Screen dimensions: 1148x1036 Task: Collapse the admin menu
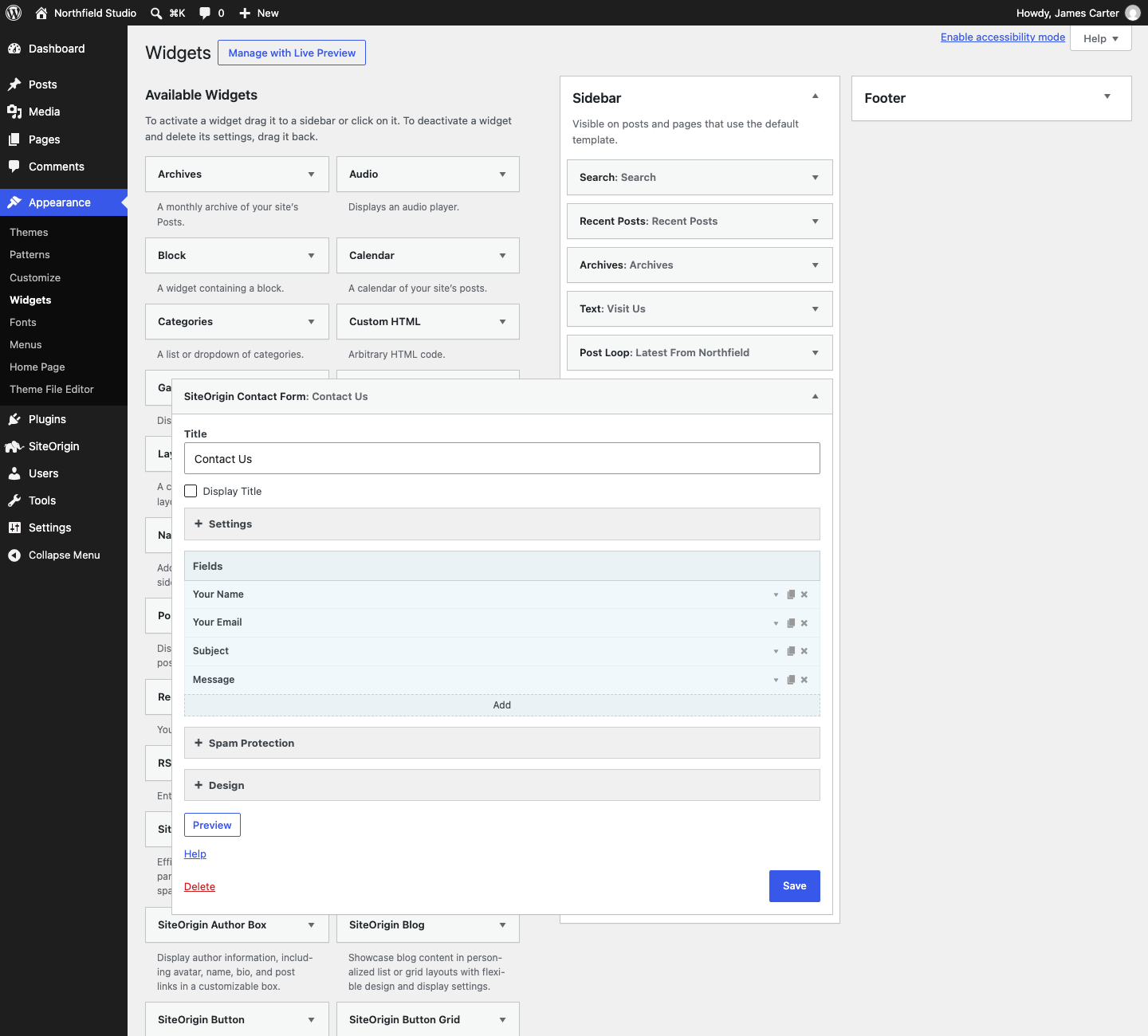click(x=64, y=555)
